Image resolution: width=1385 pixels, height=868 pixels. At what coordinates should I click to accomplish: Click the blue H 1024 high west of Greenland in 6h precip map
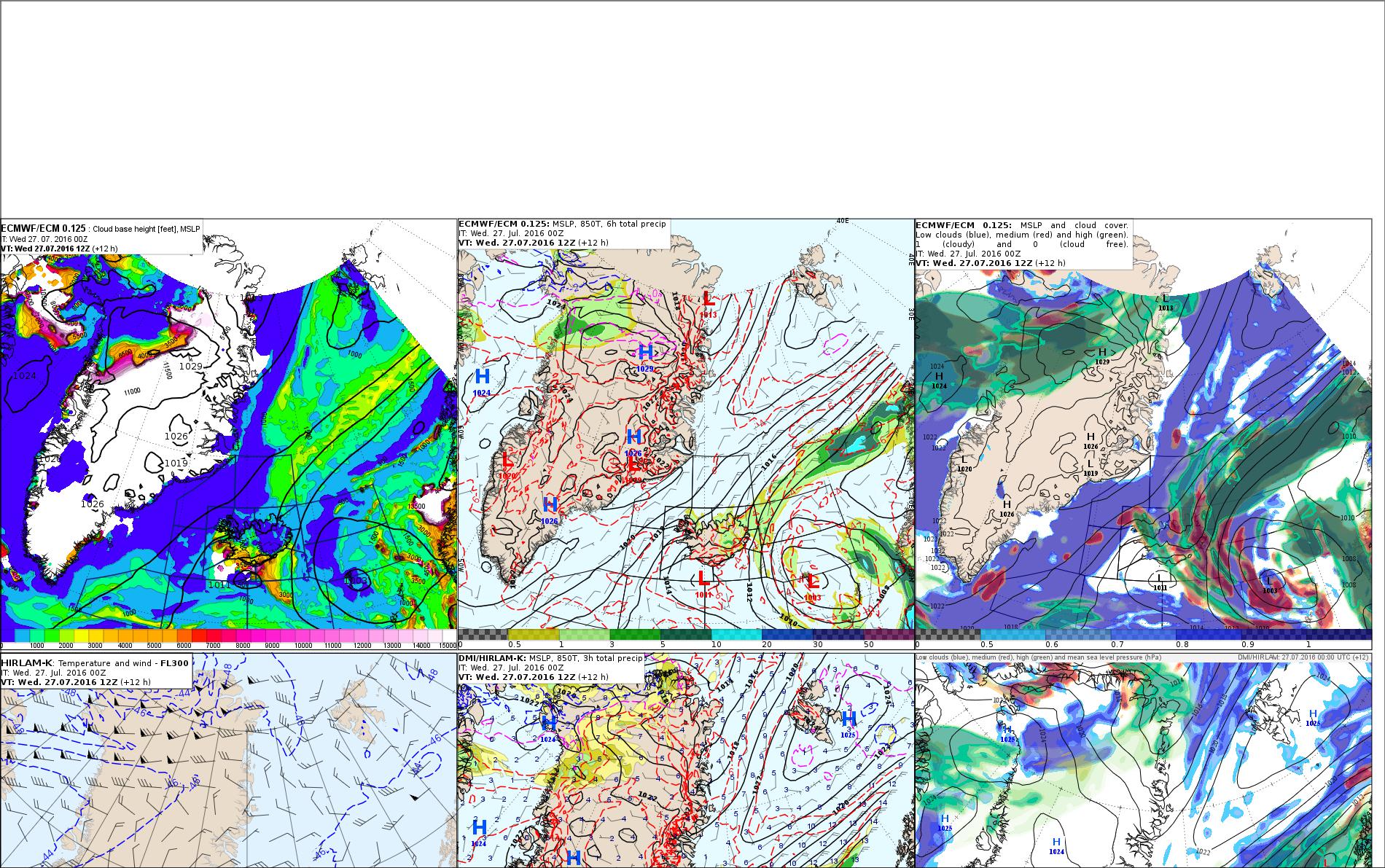click(482, 381)
